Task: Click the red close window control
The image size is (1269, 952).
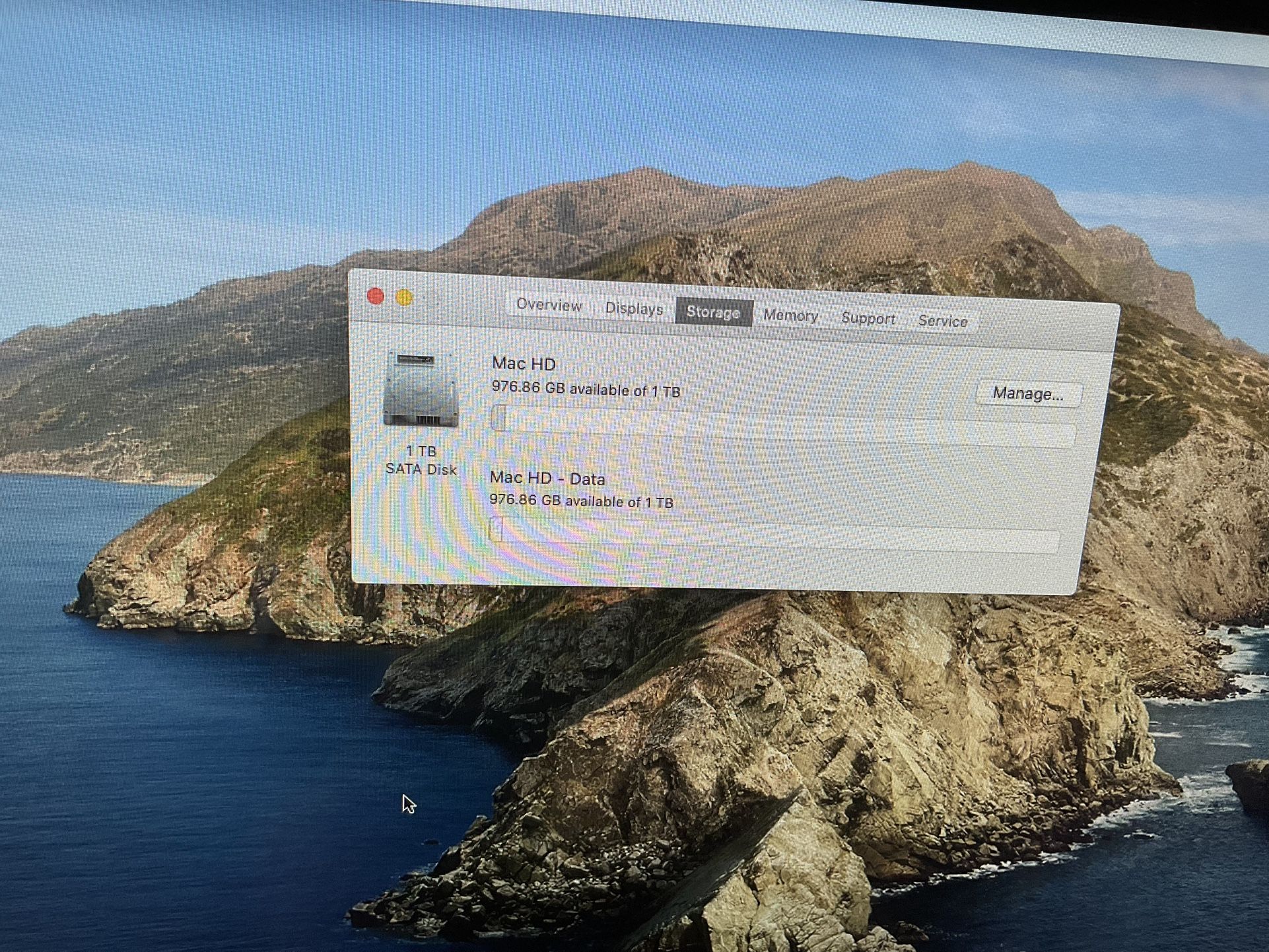Action: 376,297
